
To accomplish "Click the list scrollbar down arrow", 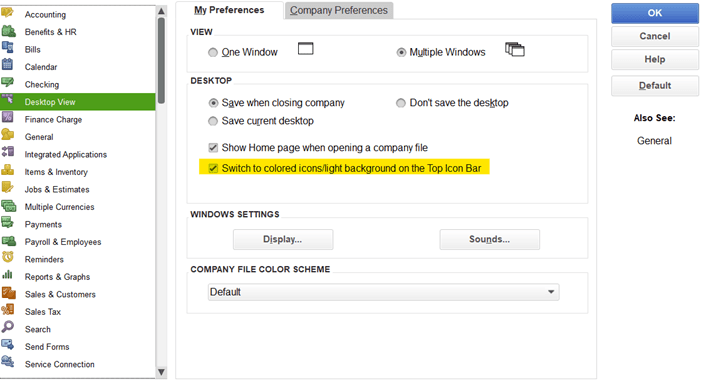I will click(161, 372).
